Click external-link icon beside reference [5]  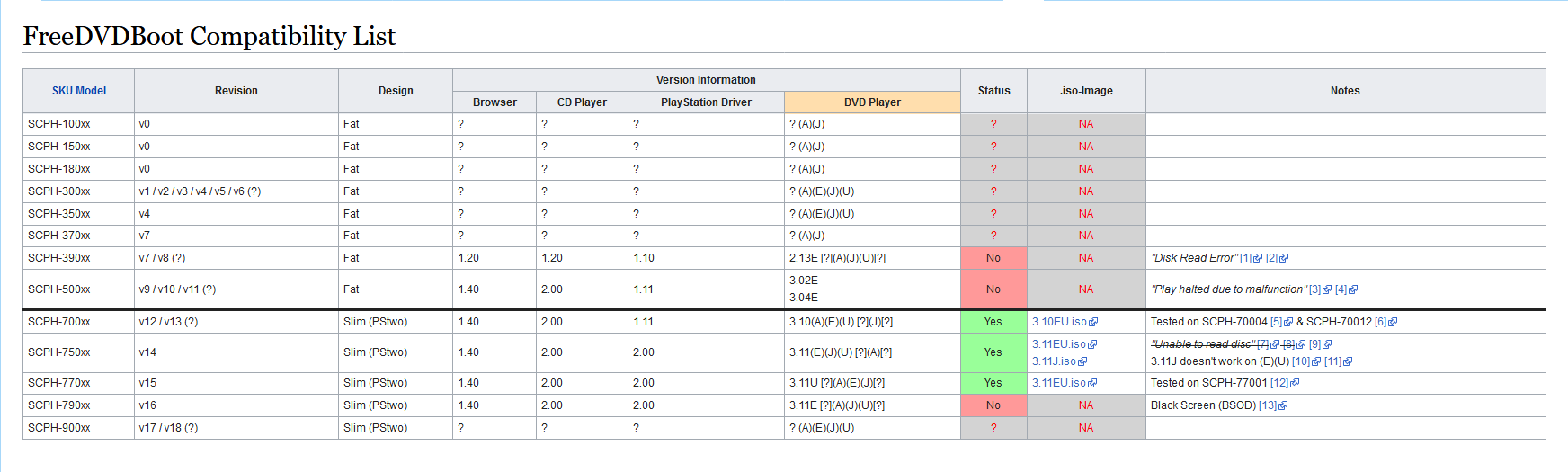pos(1288,322)
